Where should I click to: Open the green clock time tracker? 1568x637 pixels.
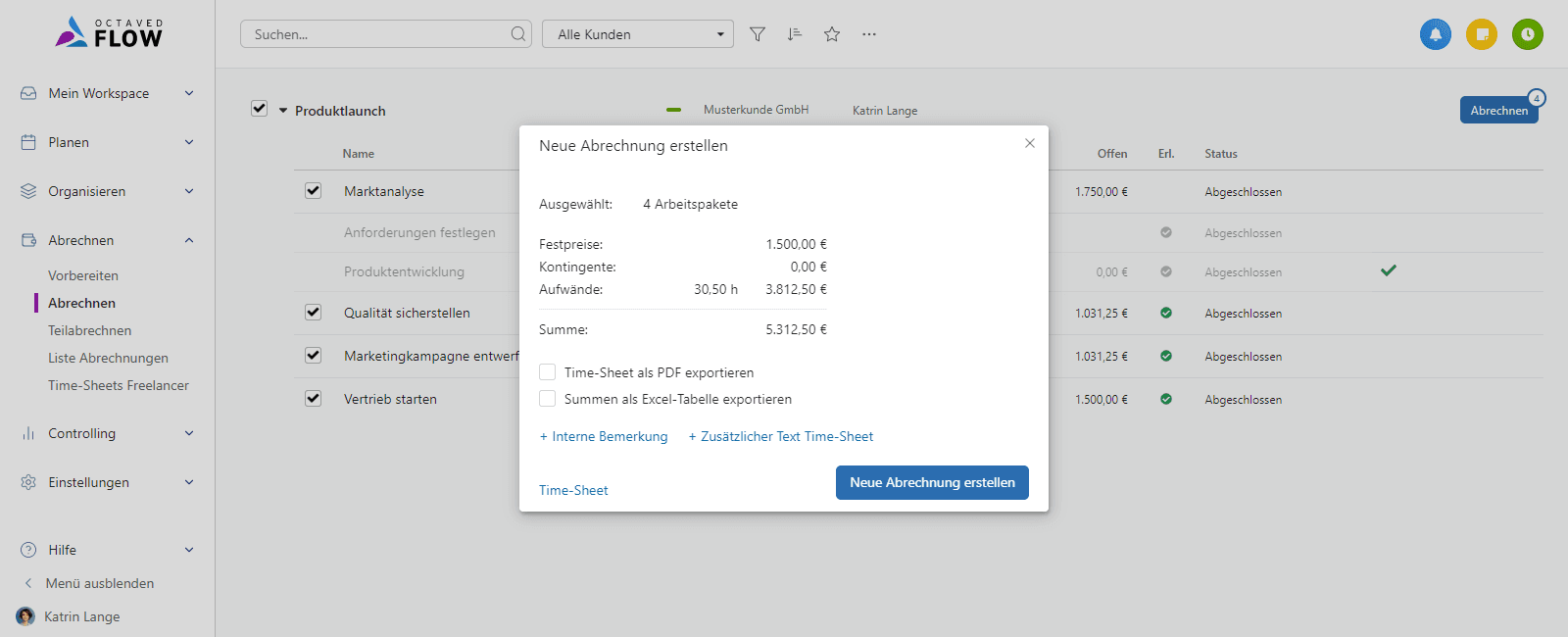point(1528,34)
